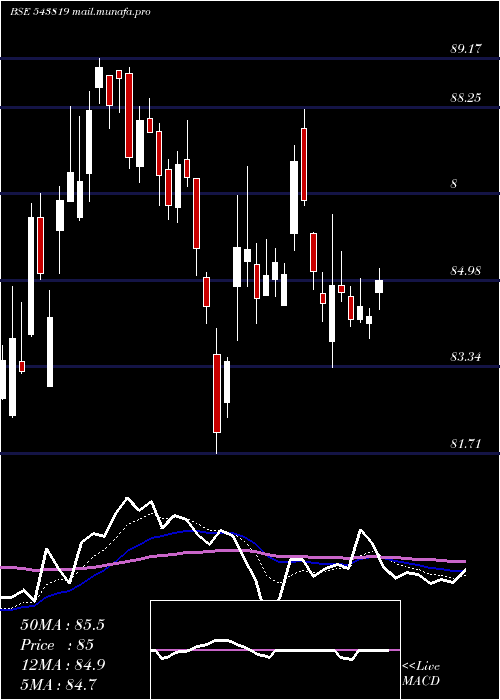Click the '12MA : 84.9' reading

click(x=63, y=665)
